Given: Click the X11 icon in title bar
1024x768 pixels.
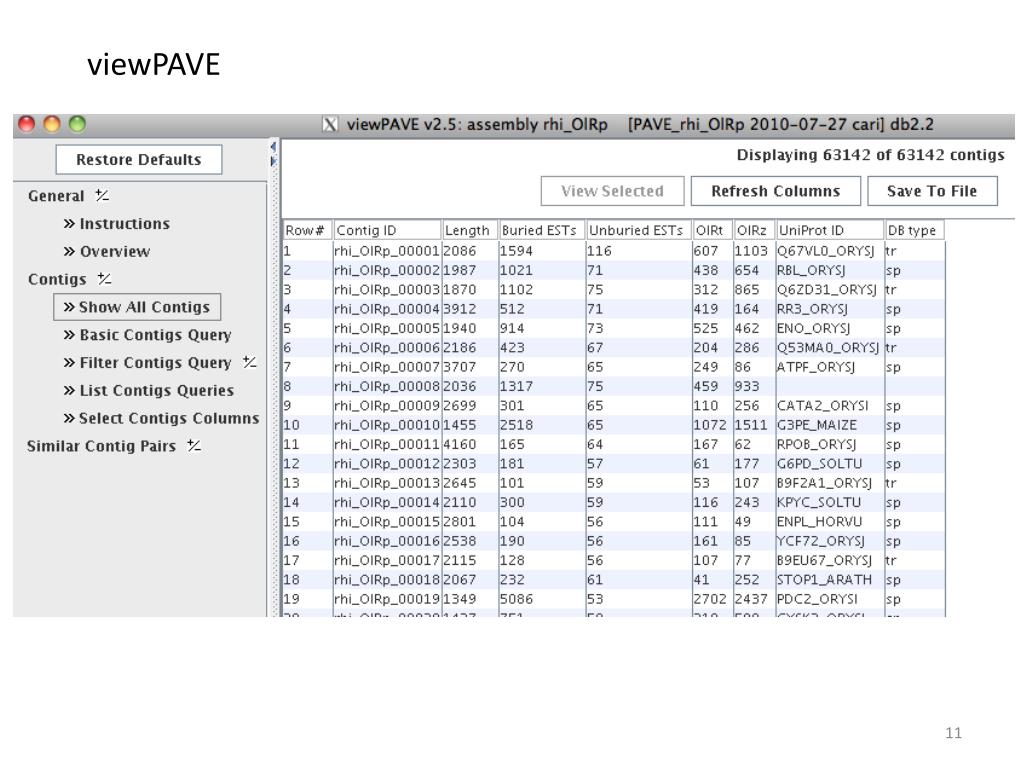Looking at the screenshot, I should [x=330, y=124].
